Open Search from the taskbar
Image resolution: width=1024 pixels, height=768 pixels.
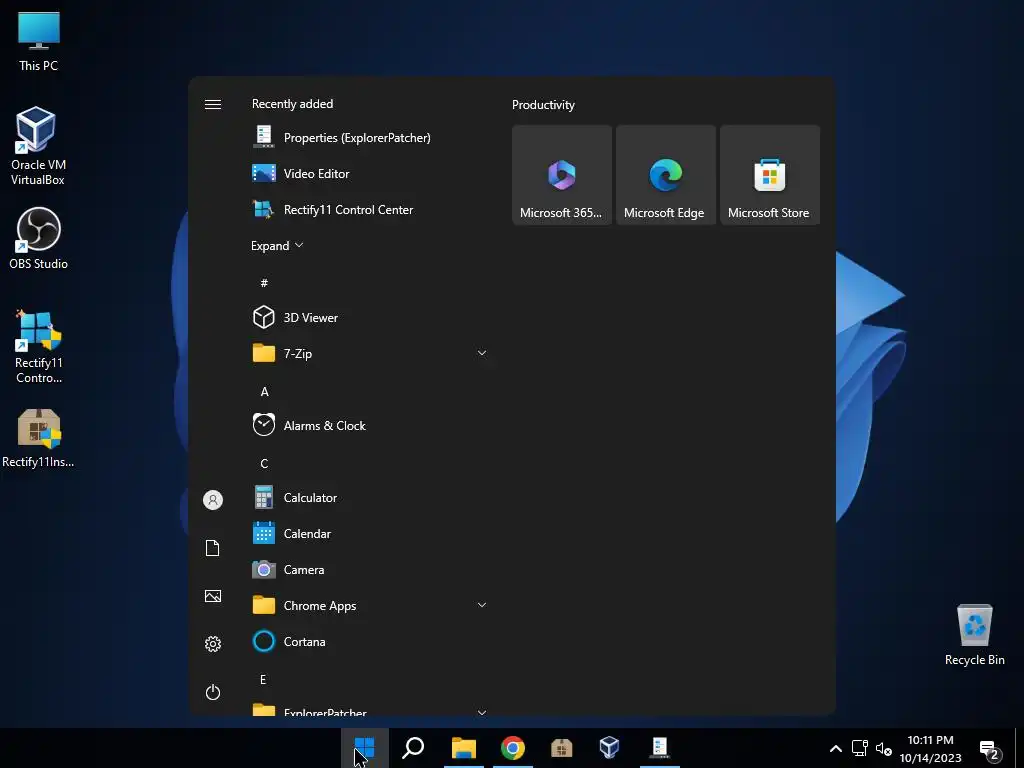click(x=413, y=748)
